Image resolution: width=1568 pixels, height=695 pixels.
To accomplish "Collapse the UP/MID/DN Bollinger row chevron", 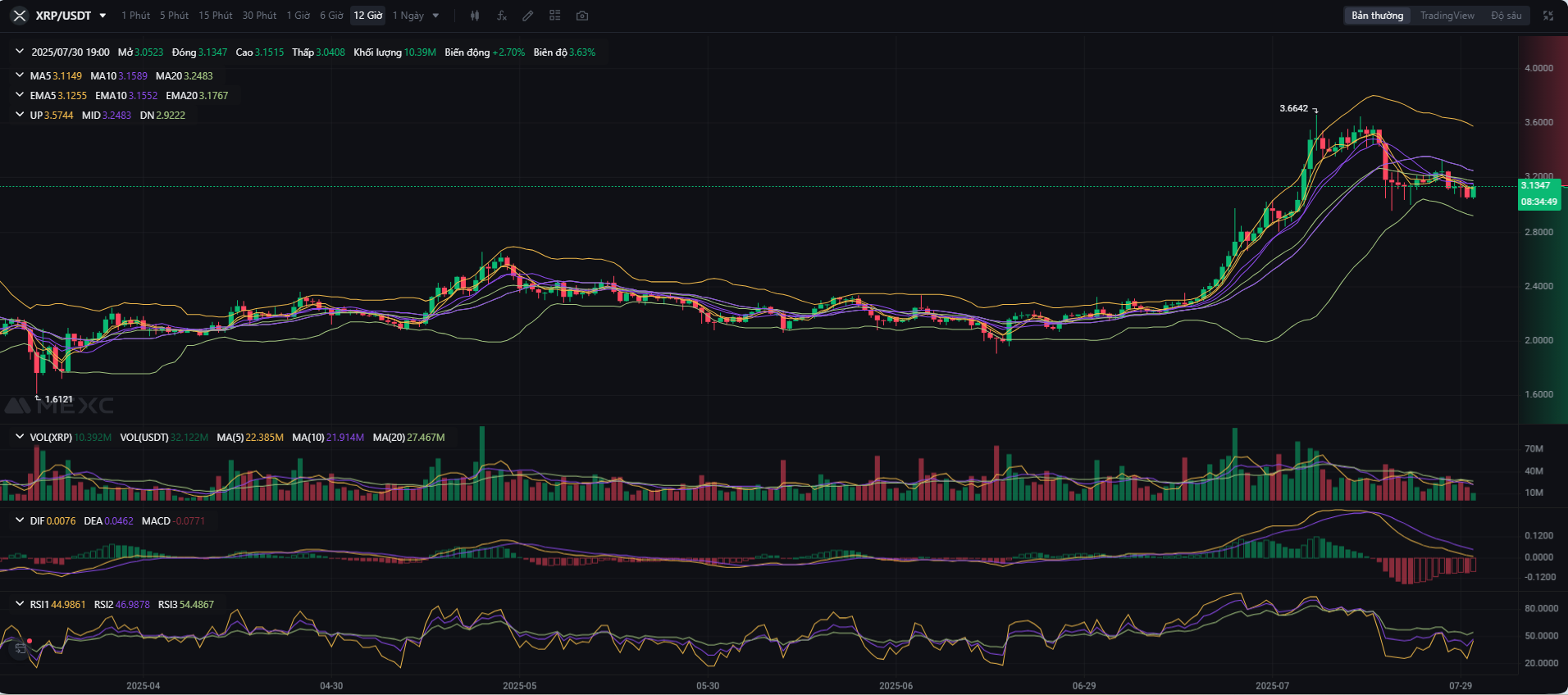I will coord(20,115).
